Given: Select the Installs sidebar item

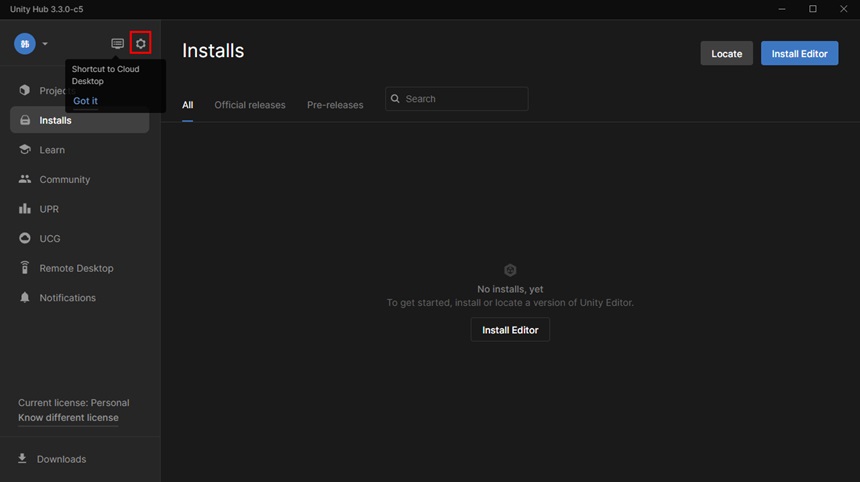Looking at the screenshot, I should pos(80,120).
